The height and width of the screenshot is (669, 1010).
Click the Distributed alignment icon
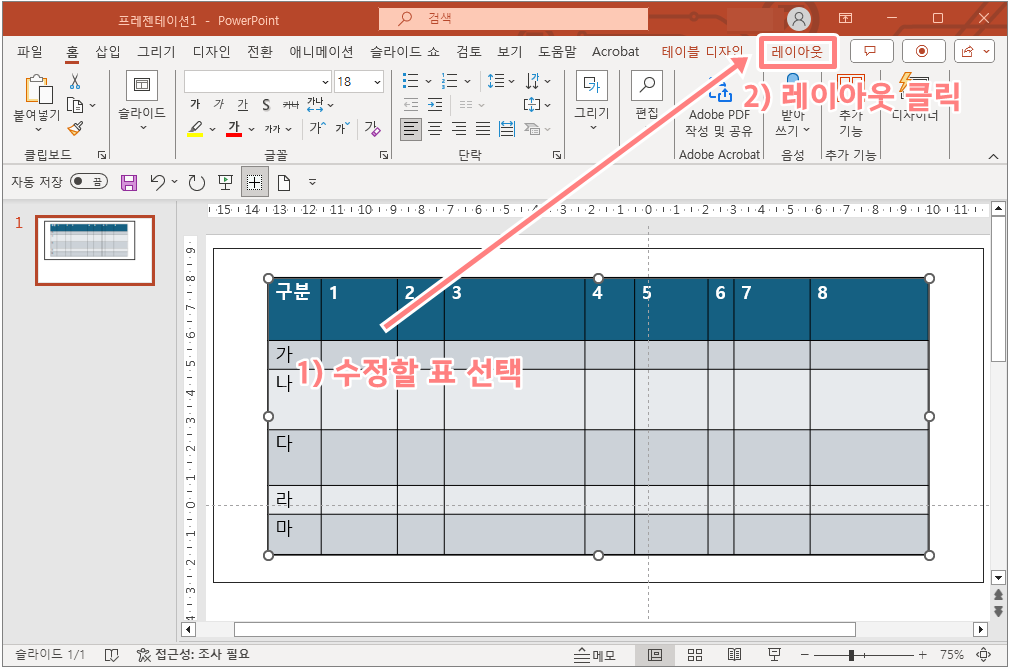[507, 129]
